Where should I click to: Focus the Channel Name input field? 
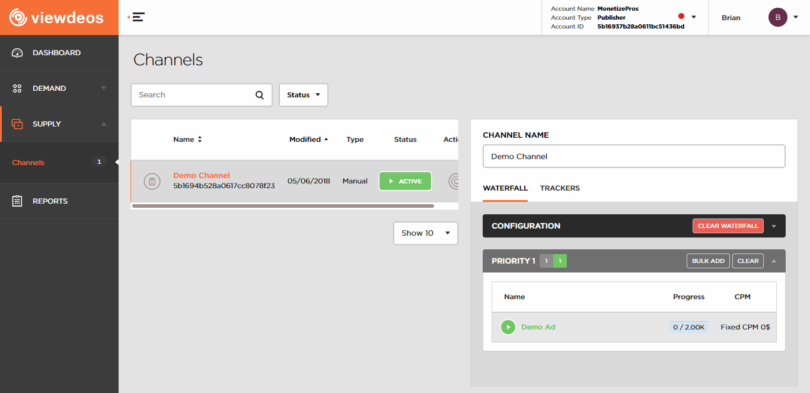coord(634,156)
